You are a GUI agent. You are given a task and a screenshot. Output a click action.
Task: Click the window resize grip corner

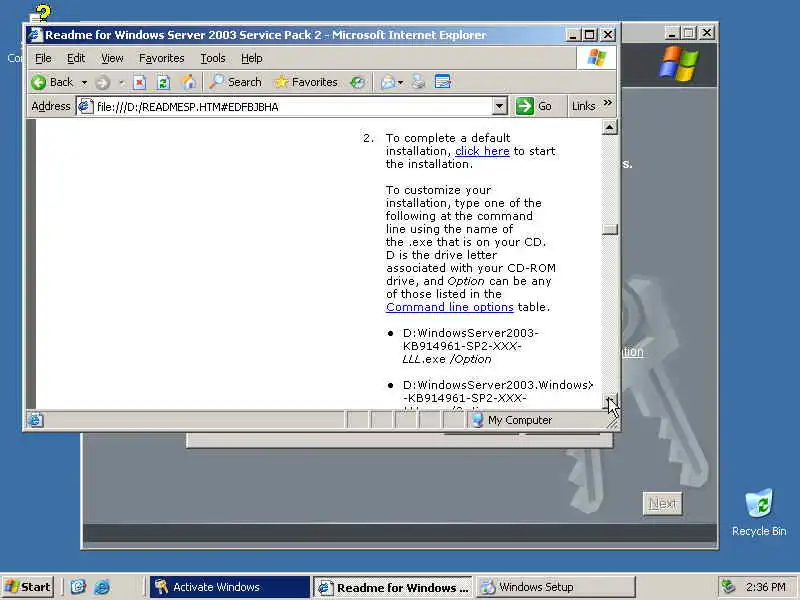tap(613, 422)
